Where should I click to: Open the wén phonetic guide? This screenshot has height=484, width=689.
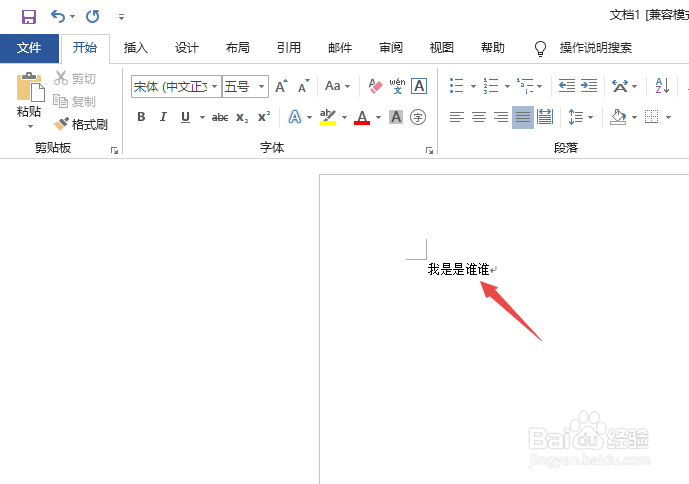coord(397,86)
